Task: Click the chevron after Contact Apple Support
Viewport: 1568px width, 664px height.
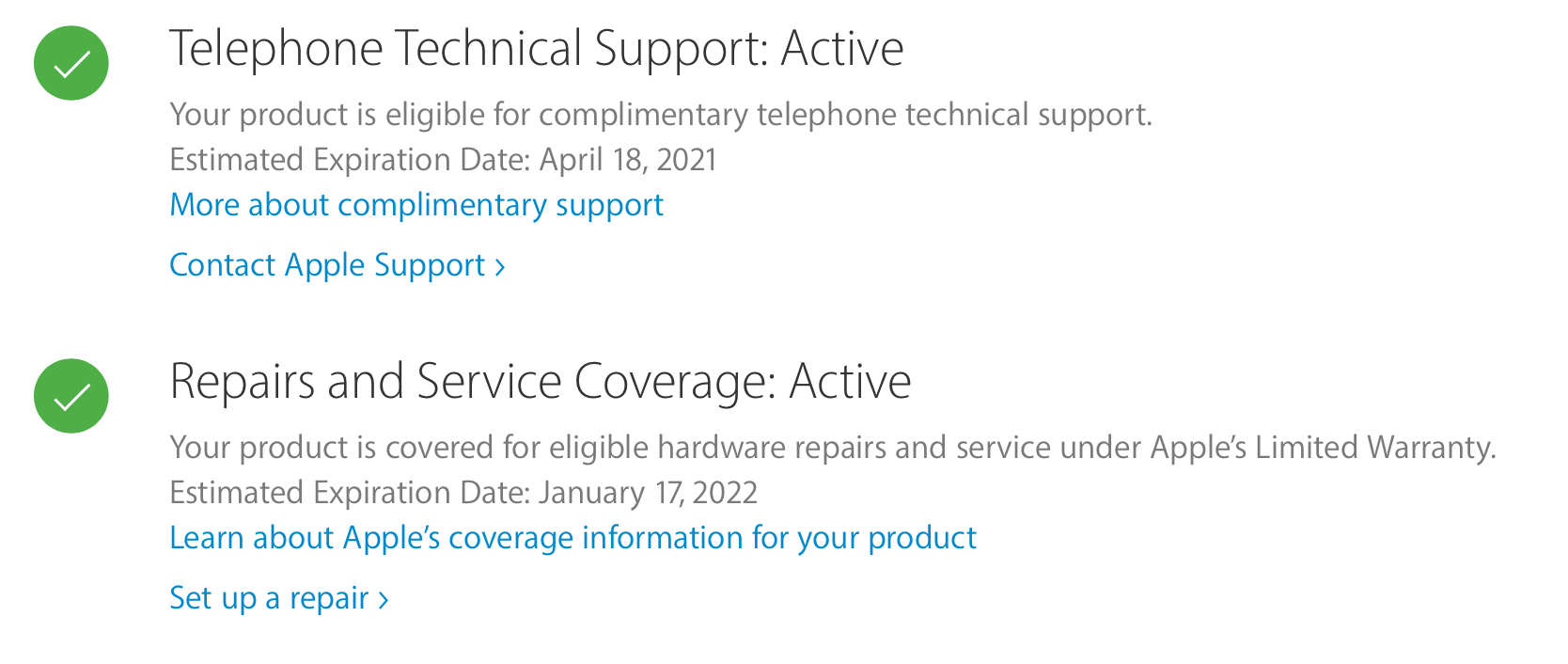Action: tap(500, 267)
